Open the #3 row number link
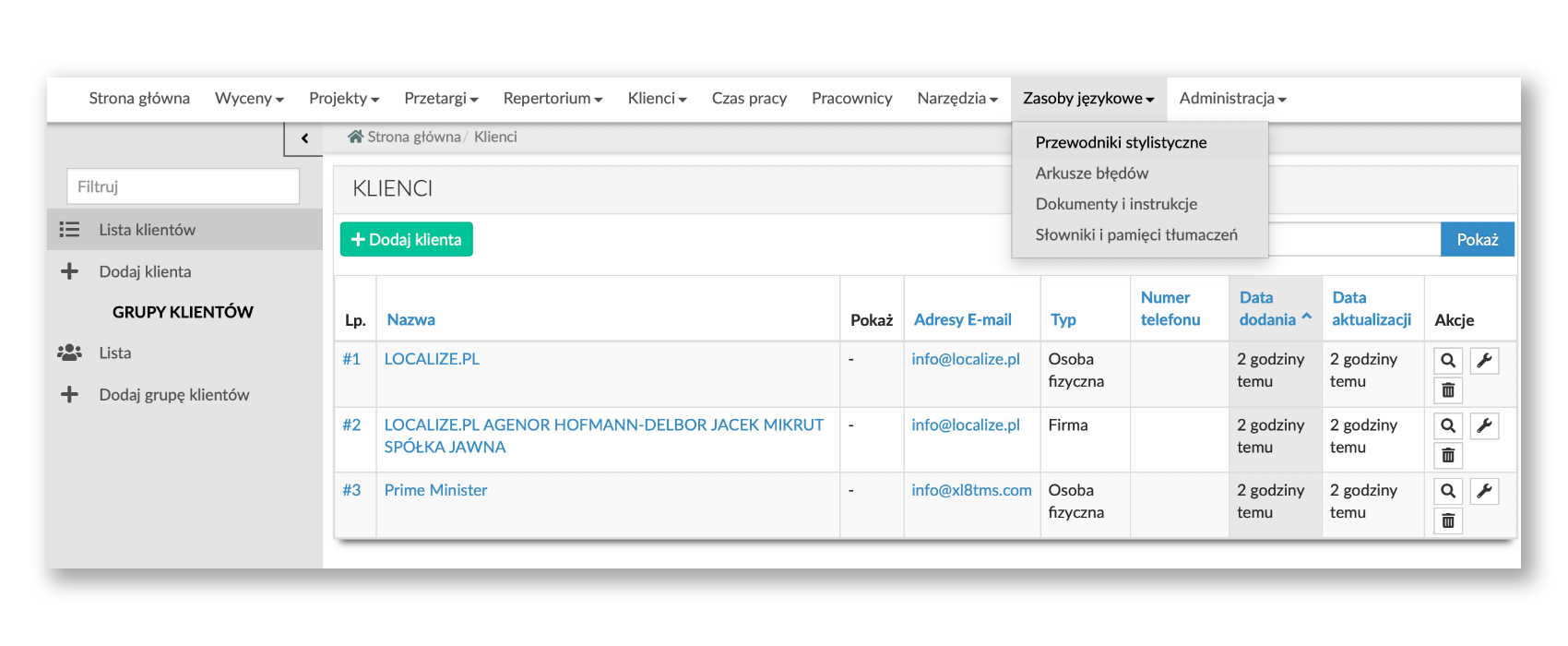Screen dimensions: 1568x646 (x=351, y=490)
